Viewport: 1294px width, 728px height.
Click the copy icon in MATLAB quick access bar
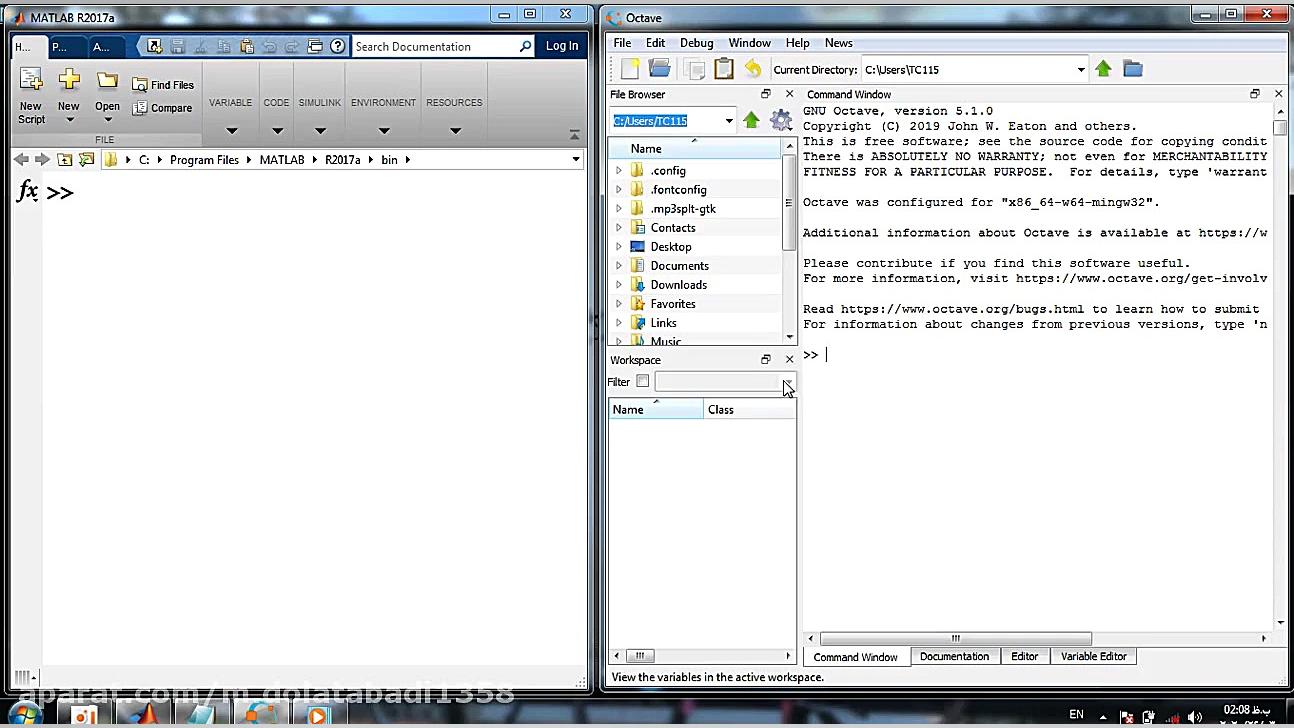tap(223, 46)
